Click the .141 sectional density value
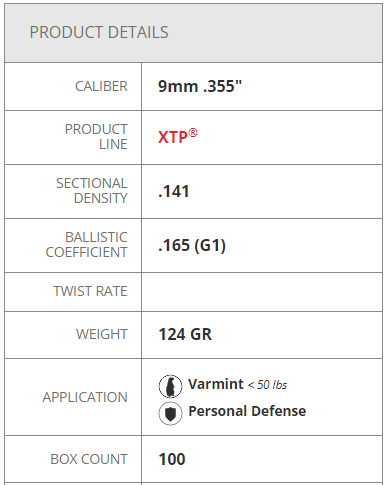 pyautogui.click(x=174, y=191)
